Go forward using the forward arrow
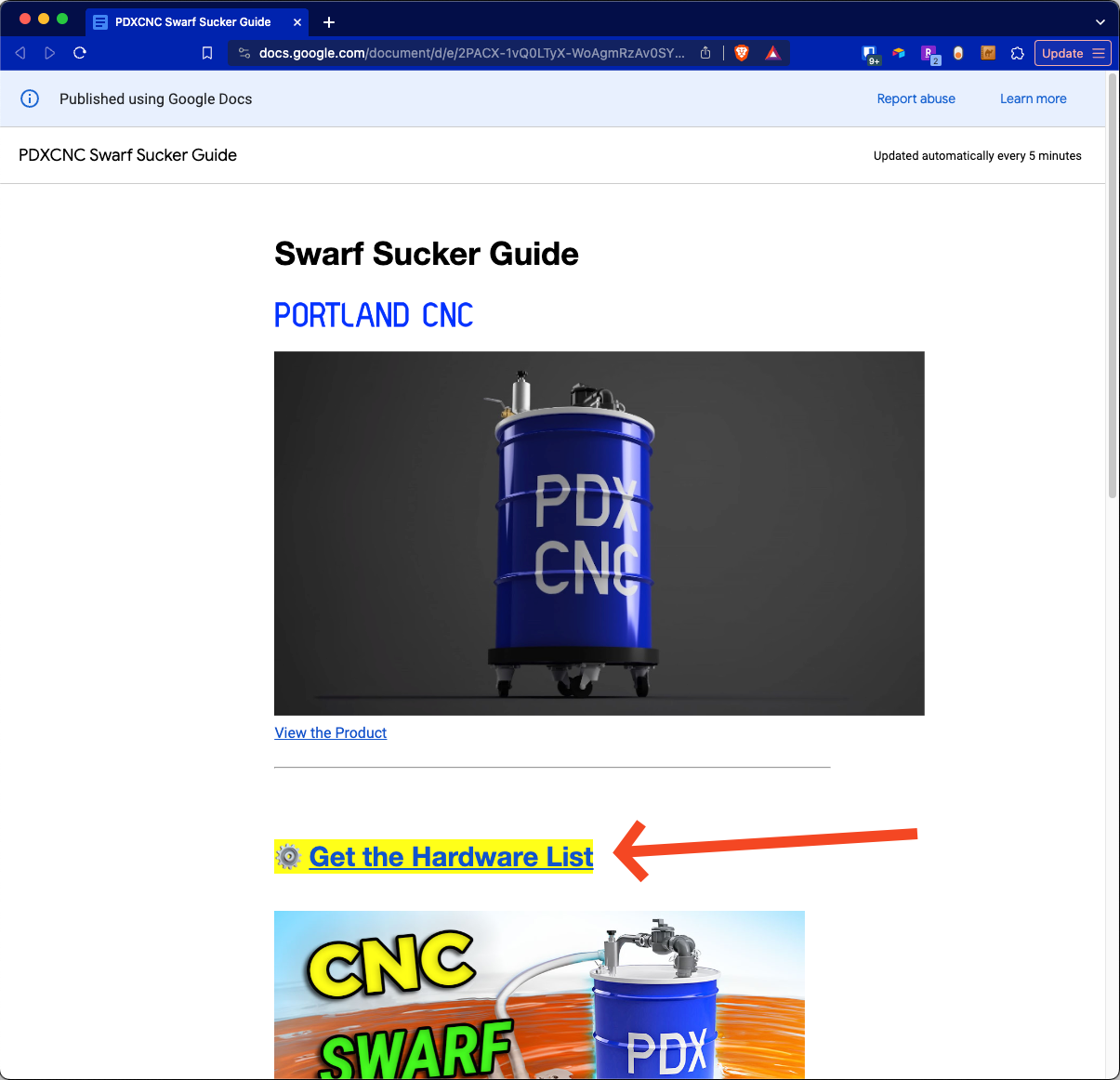 coord(50,53)
